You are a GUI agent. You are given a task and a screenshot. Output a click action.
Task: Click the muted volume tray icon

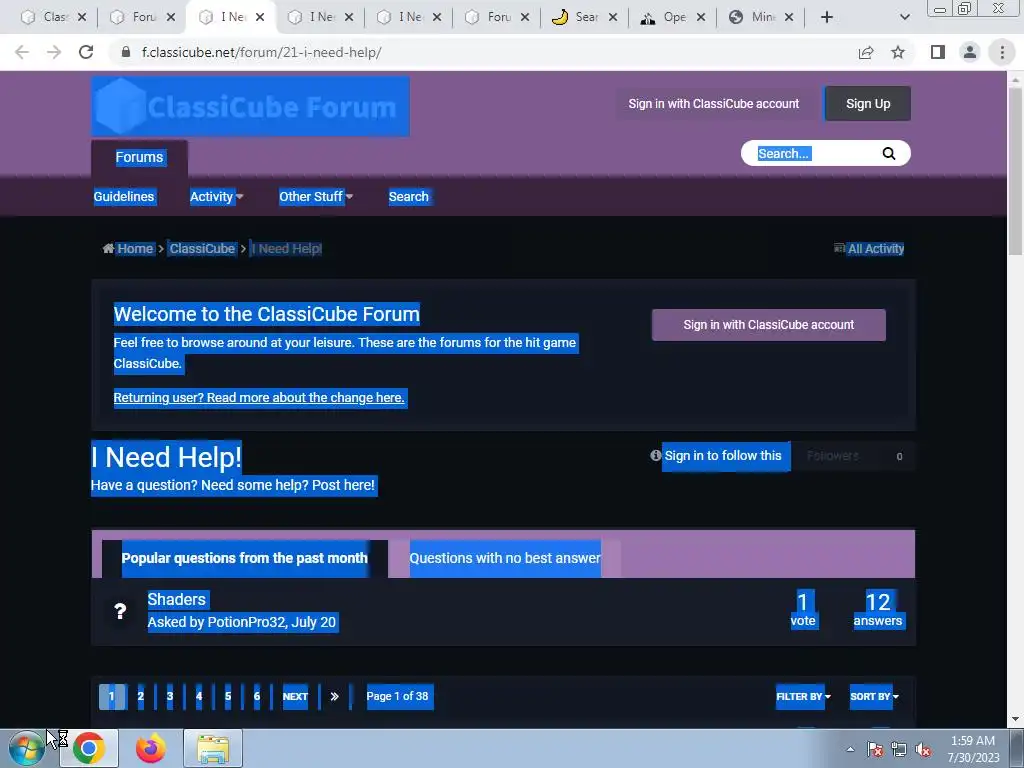tap(923, 749)
